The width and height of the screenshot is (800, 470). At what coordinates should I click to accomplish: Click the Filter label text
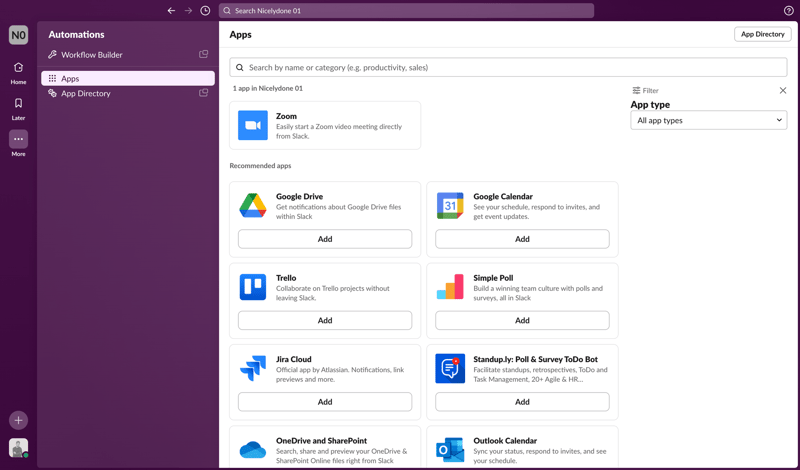point(651,90)
